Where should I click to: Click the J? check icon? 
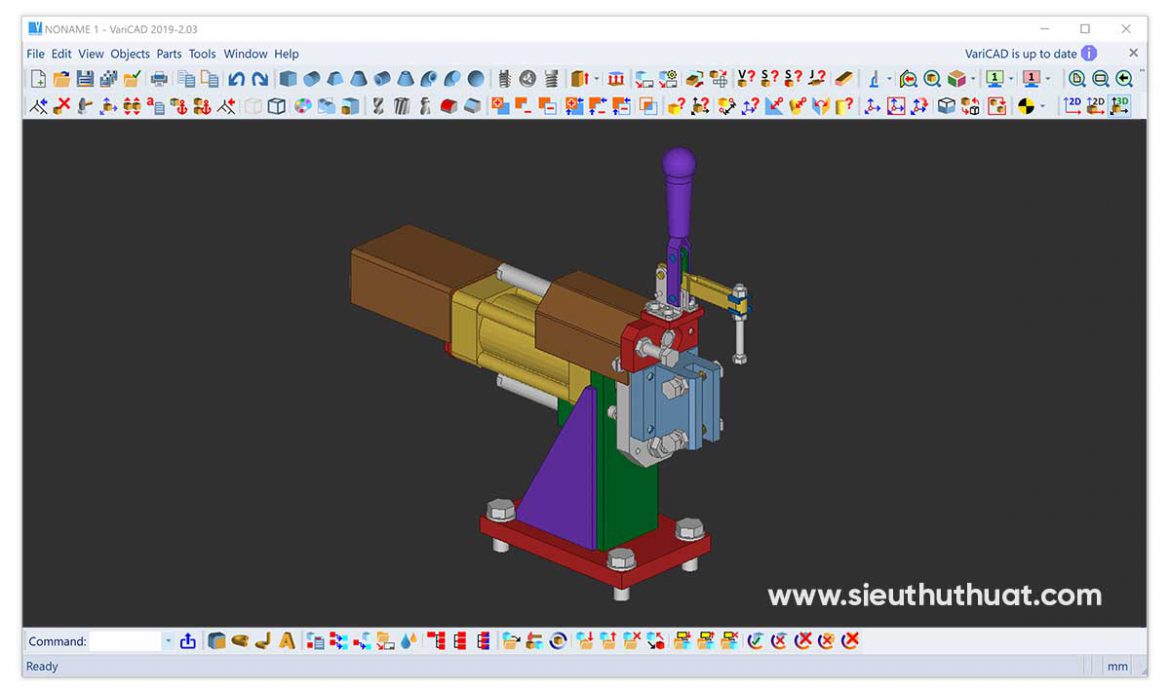(x=817, y=78)
